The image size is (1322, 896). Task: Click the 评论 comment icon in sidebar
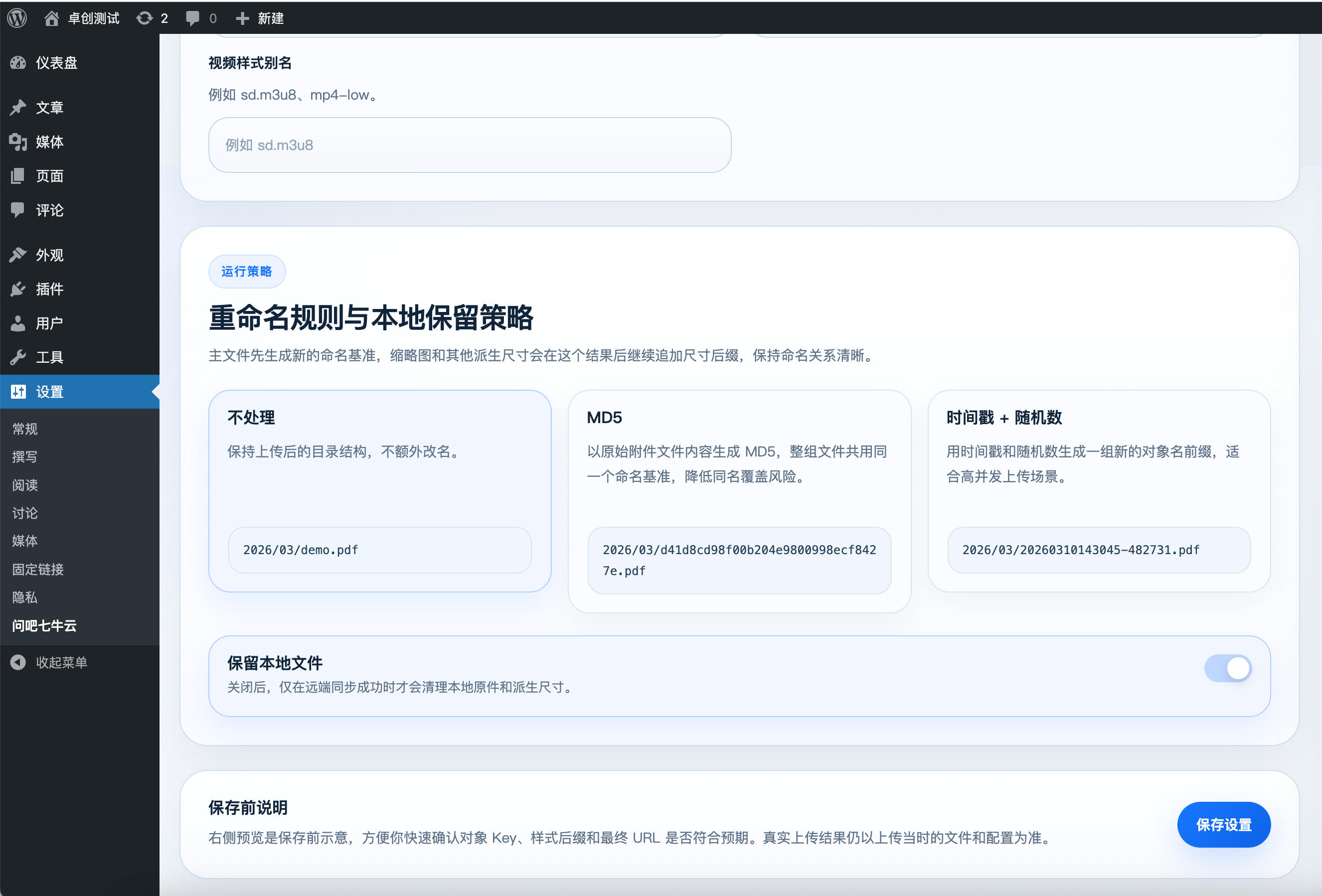click(x=17, y=210)
